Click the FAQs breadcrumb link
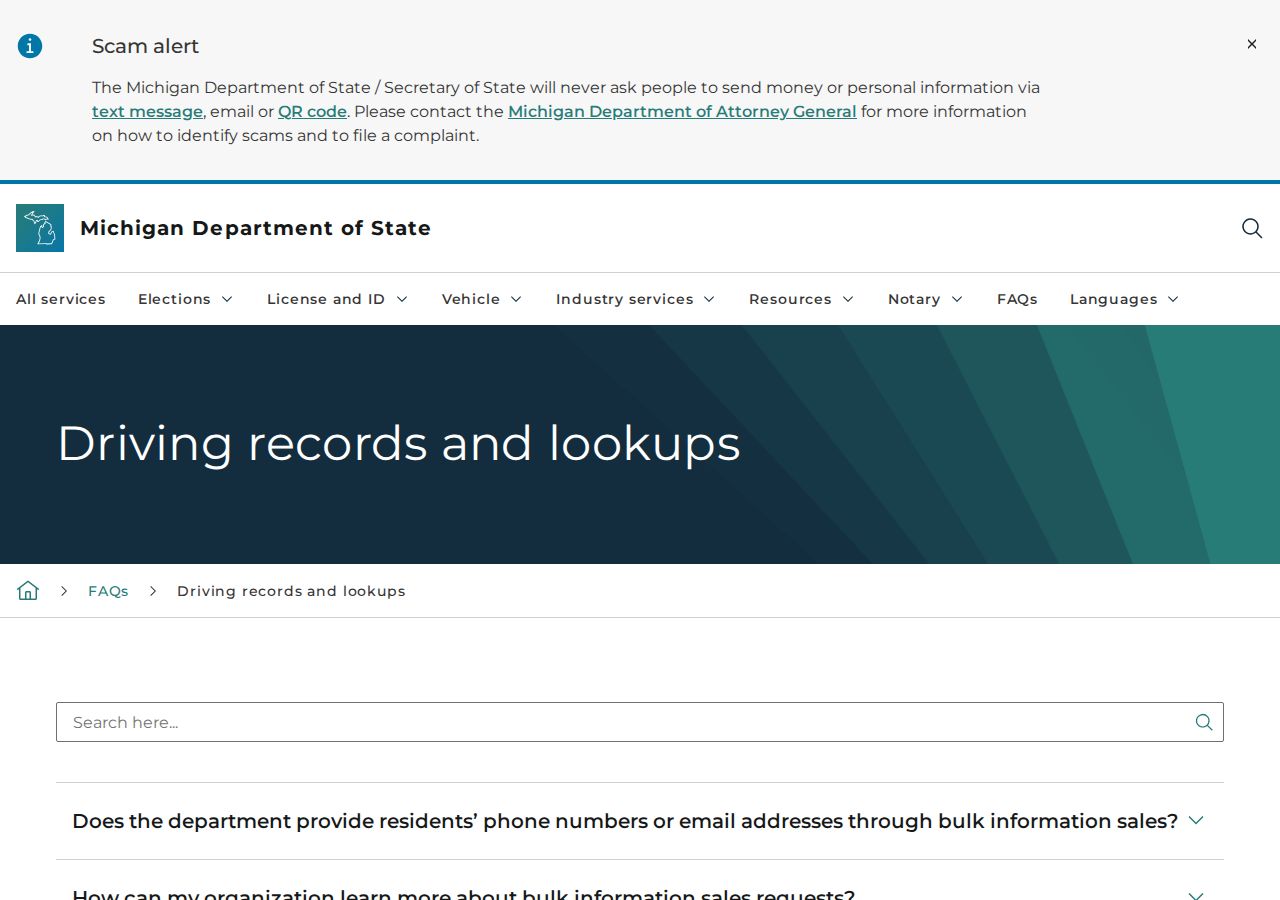 pyautogui.click(x=108, y=591)
